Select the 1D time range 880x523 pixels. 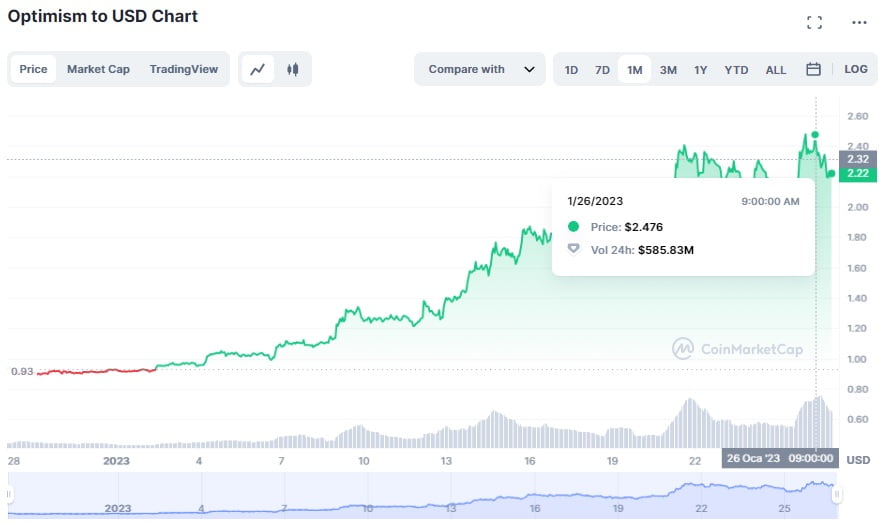click(571, 70)
